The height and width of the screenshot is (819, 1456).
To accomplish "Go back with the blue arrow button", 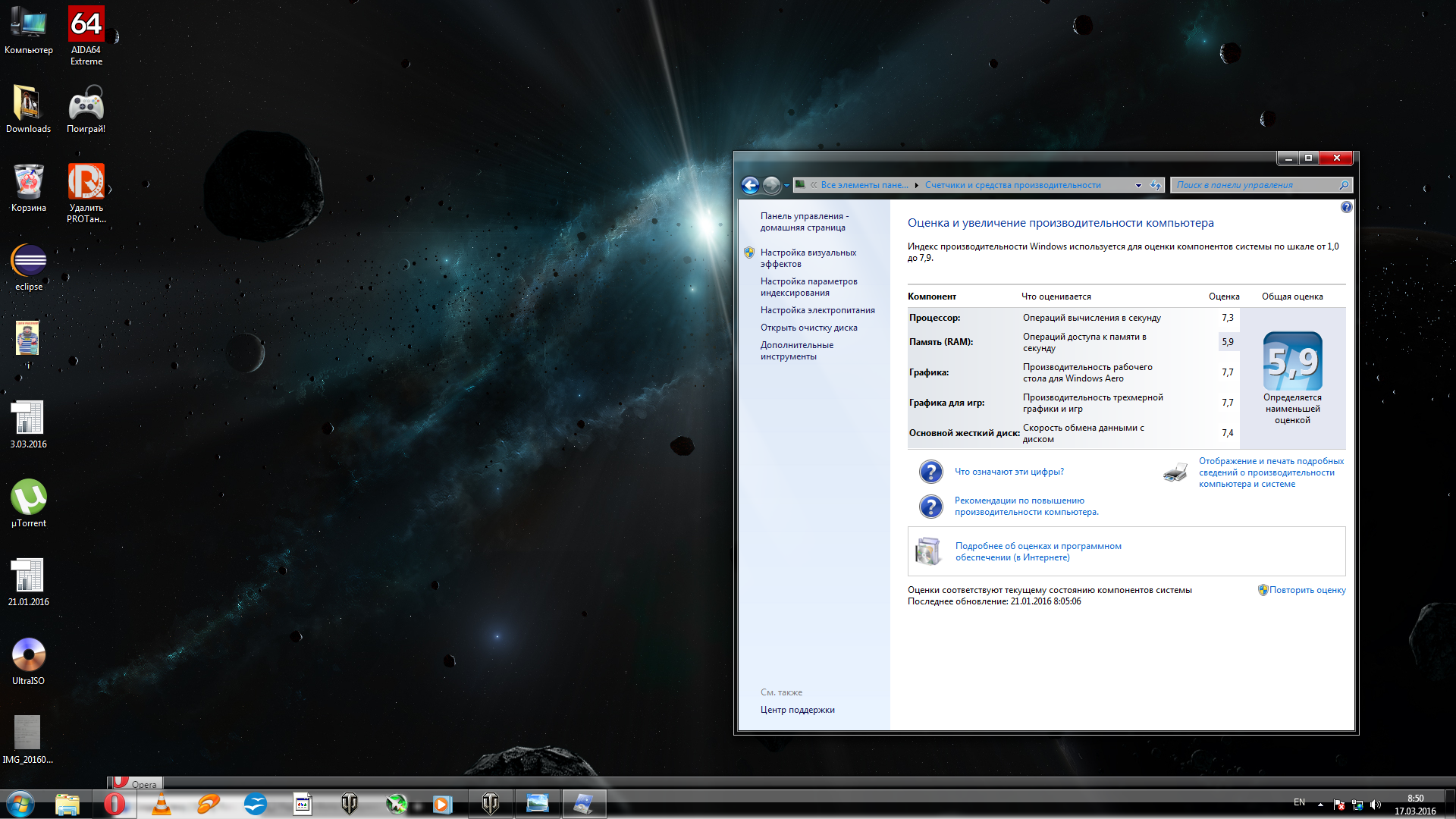I will coord(750,185).
